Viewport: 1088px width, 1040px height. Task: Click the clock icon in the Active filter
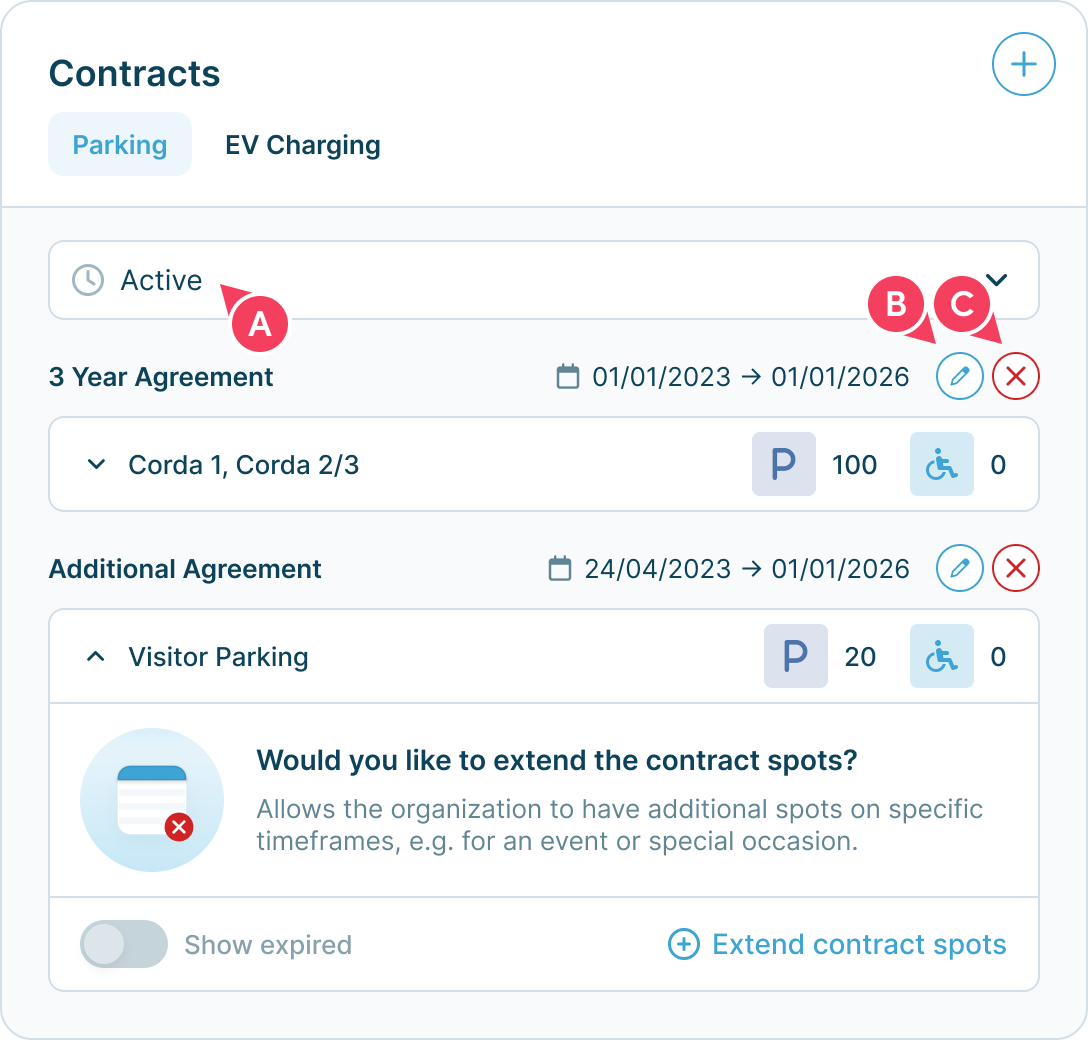tap(87, 280)
